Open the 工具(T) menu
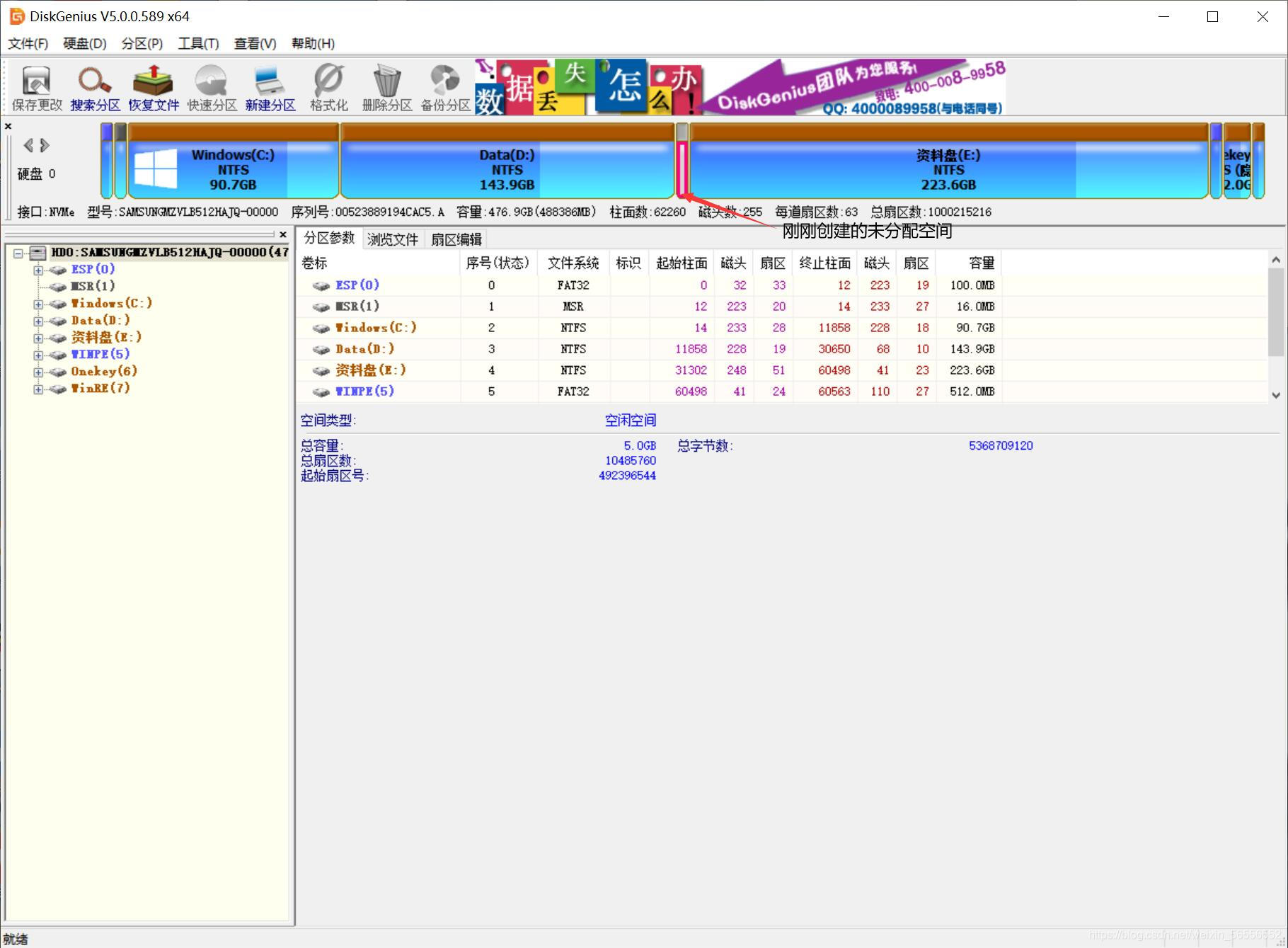This screenshot has width=1288, height=948. click(198, 43)
